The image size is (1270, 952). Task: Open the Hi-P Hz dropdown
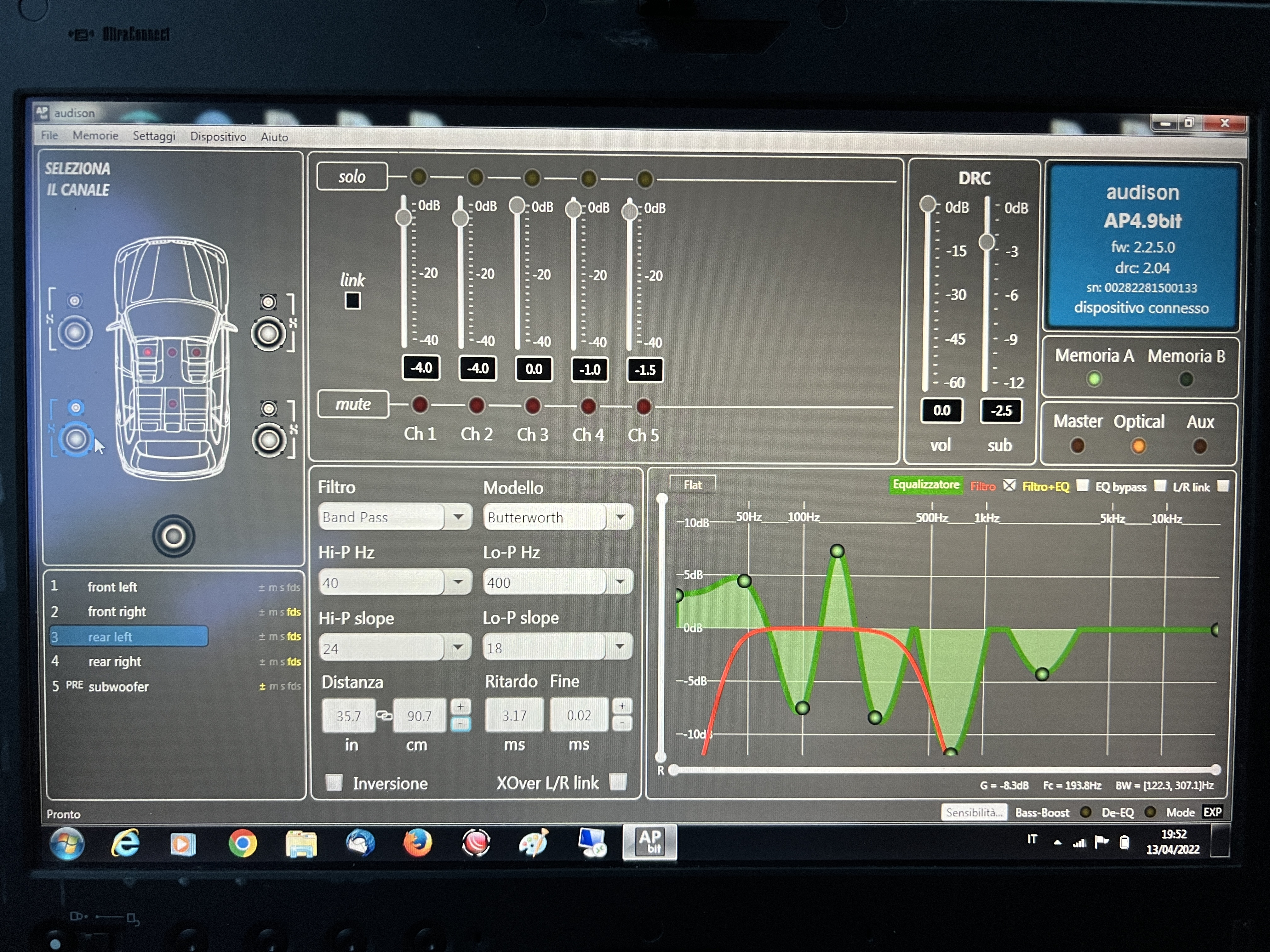(x=458, y=582)
